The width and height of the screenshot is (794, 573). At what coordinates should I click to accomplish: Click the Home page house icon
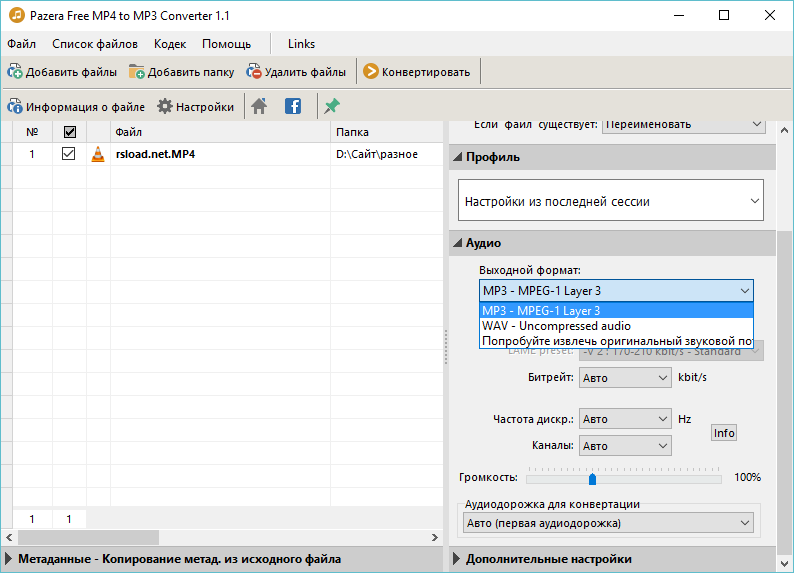[259, 106]
